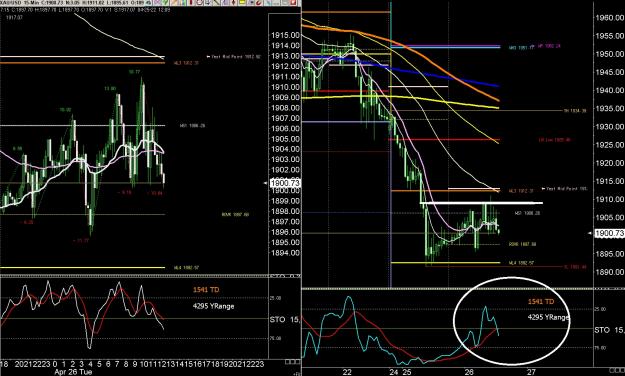
Task: Click the circled '1541 TD' label, right panel
Action: point(541,301)
